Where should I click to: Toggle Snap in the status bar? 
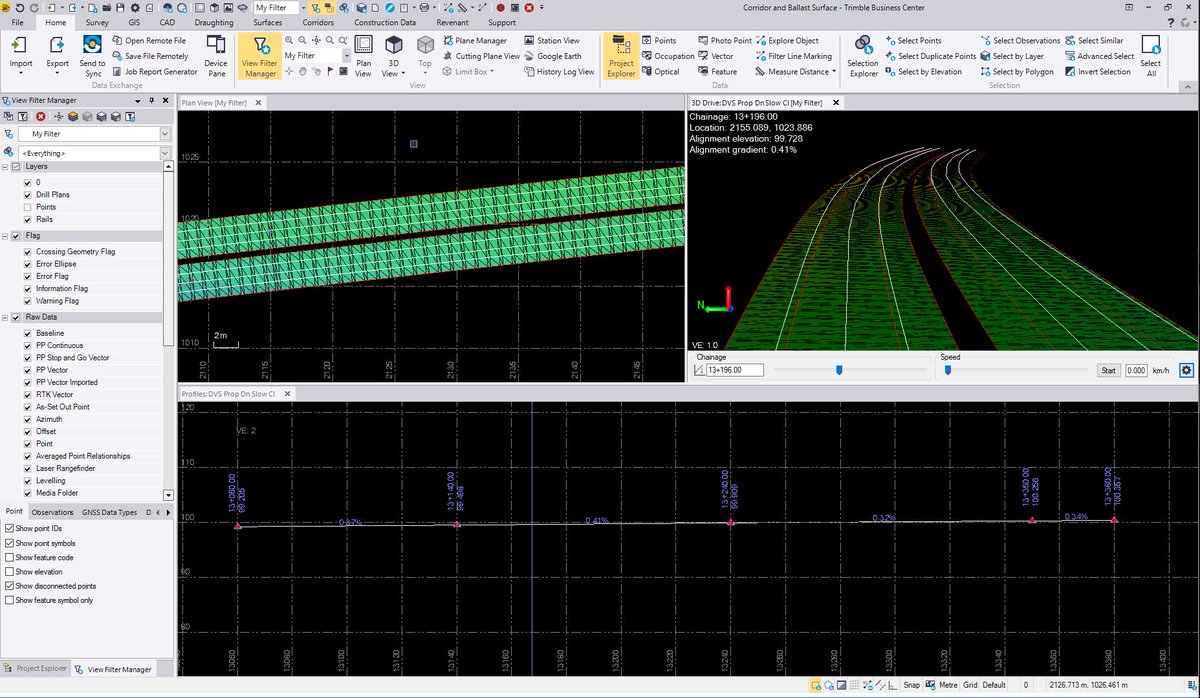point(911,685)
